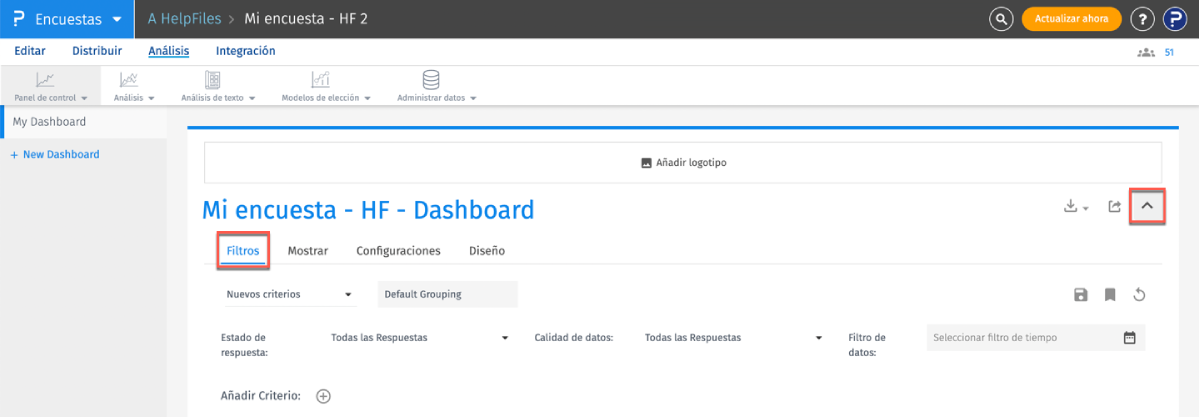Go to the Distribuir tab

97,51
